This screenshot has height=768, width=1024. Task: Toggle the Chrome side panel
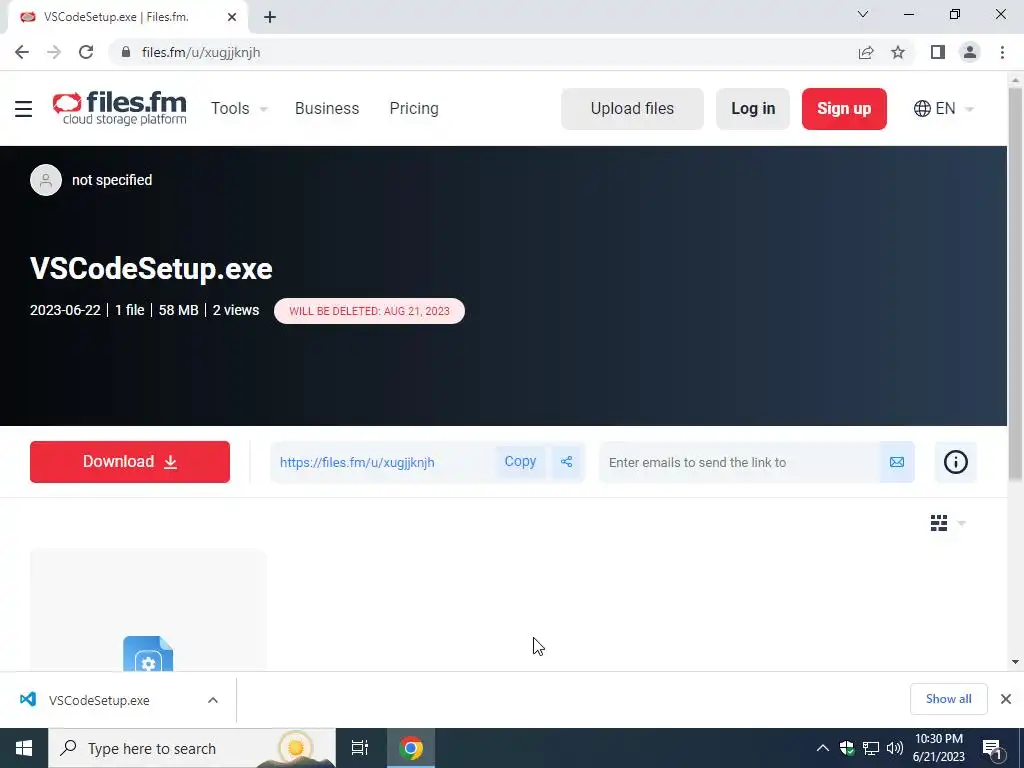938,52
